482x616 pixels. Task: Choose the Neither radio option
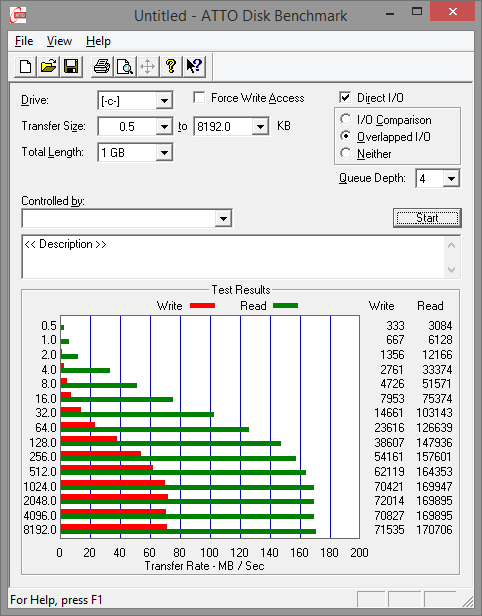[x=346, y=153]
